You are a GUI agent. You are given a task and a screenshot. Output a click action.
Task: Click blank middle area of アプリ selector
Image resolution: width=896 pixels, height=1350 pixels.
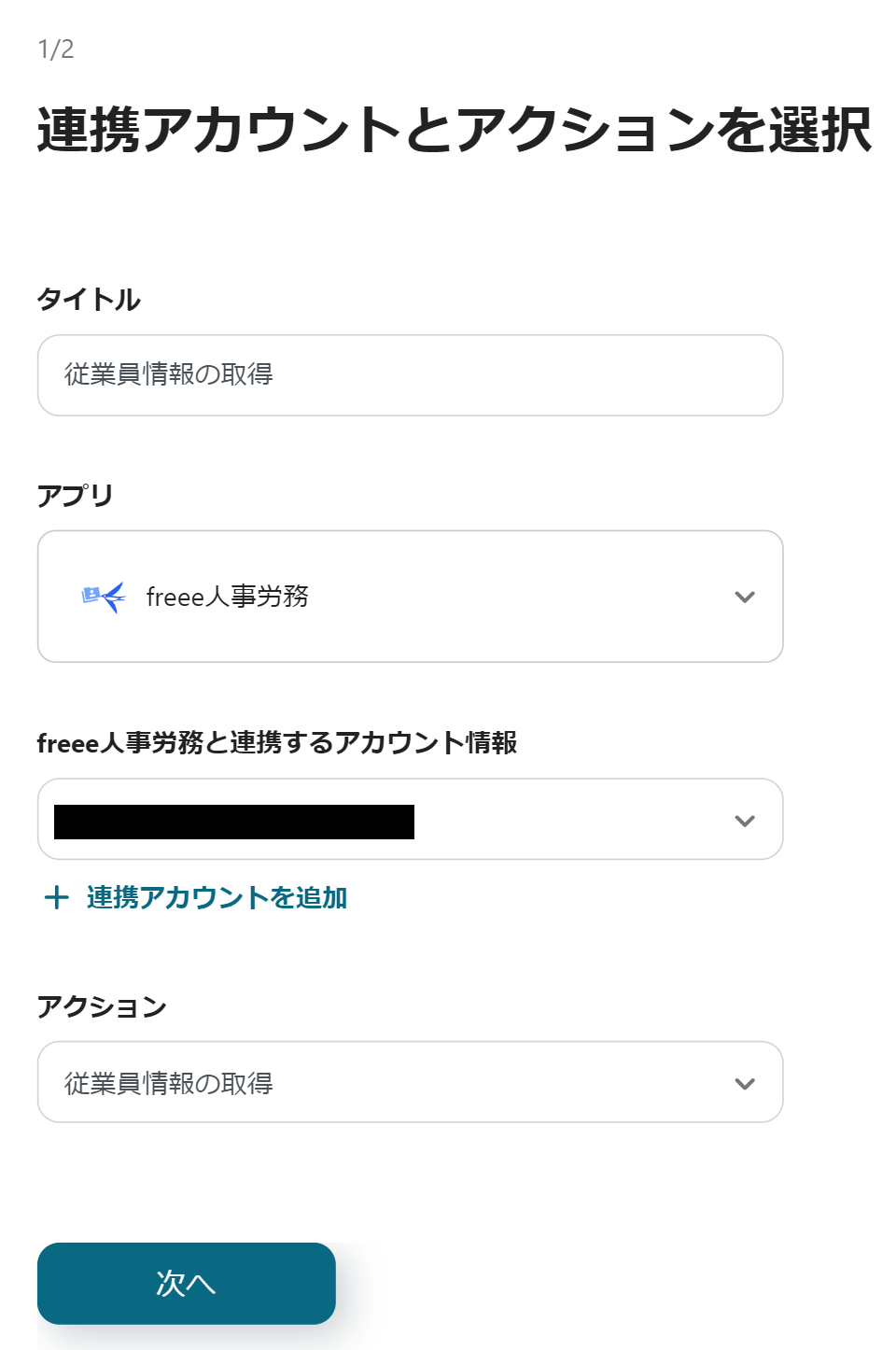tap(513, 598)
